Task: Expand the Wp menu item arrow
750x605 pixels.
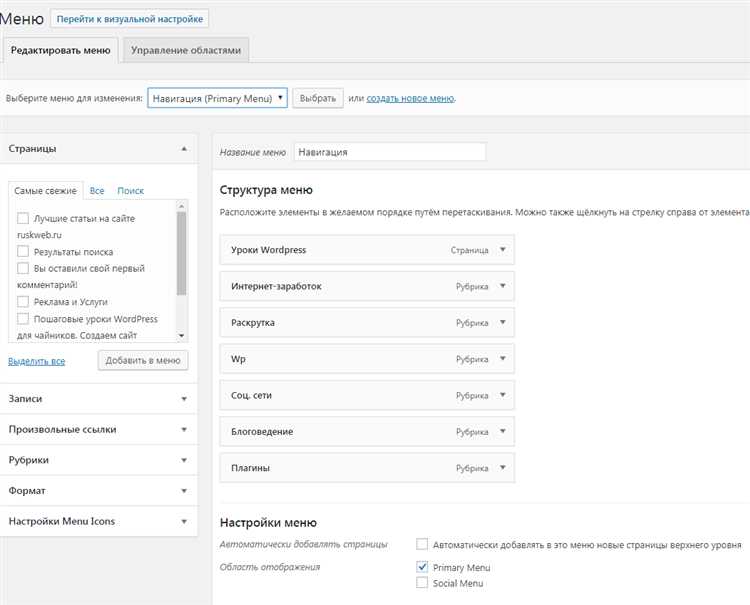Action: point(503,359)
